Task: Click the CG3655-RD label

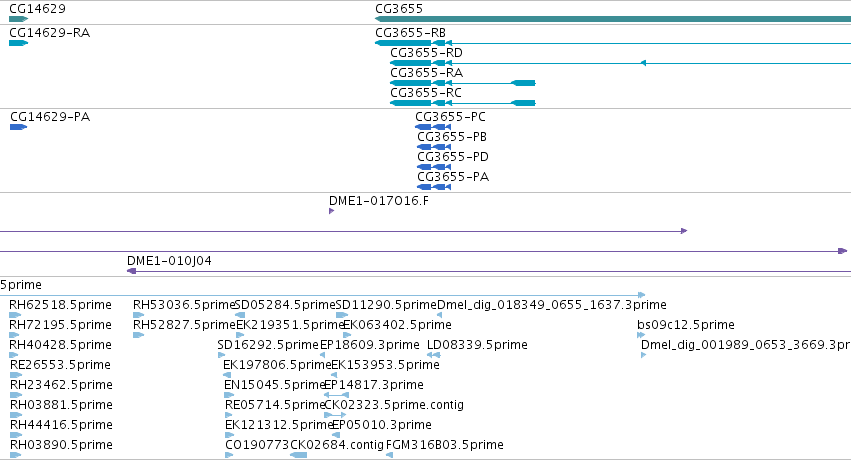Action: coord(427,53)
